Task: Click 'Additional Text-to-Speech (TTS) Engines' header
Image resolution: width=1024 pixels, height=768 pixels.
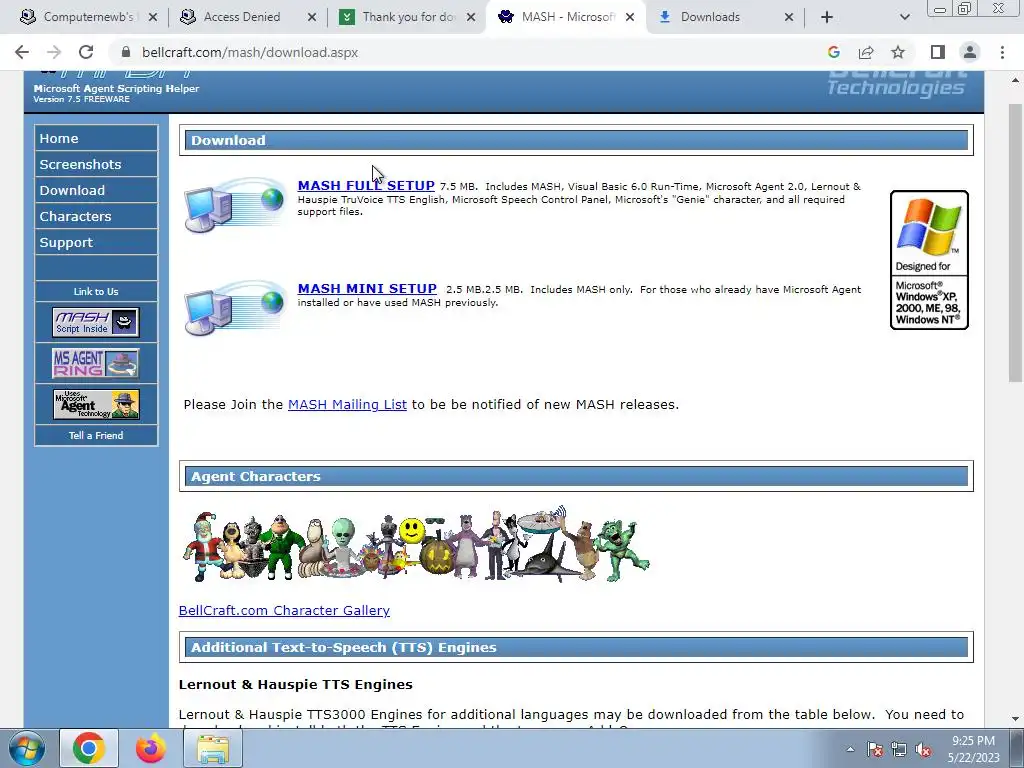Action: [576, 647]
